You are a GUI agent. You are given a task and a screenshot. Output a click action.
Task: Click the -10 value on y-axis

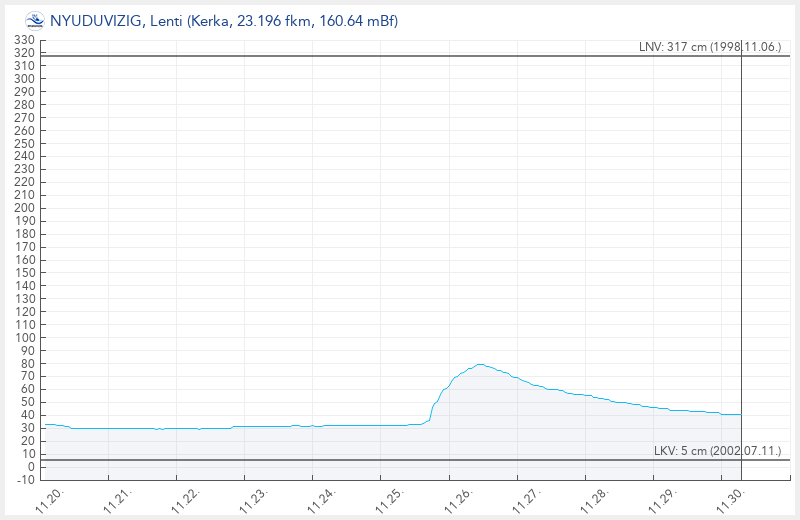pos(22,480)
